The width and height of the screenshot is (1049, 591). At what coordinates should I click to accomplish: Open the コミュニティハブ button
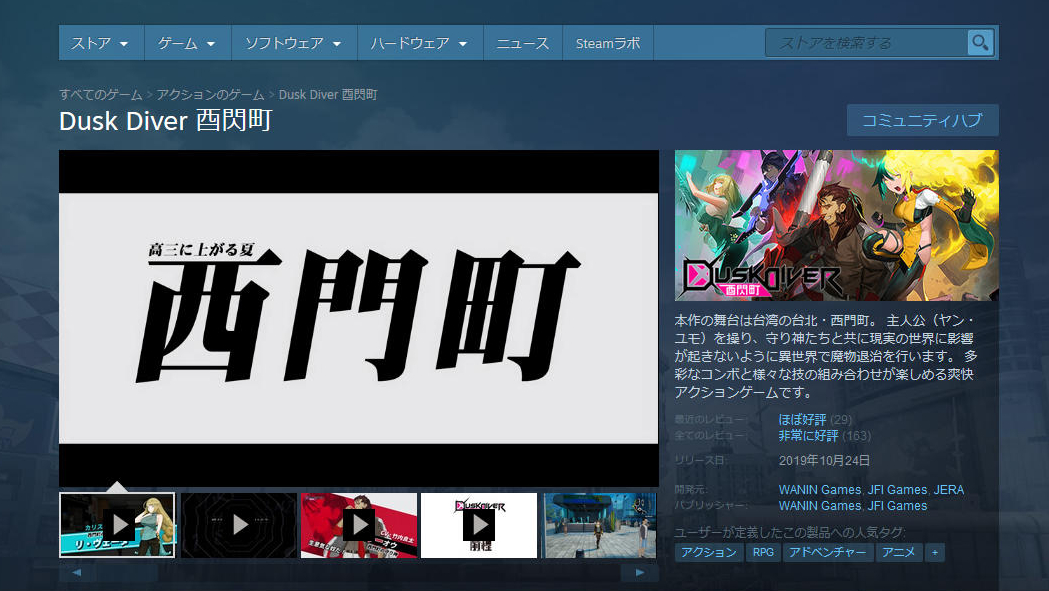coord(922,120)
